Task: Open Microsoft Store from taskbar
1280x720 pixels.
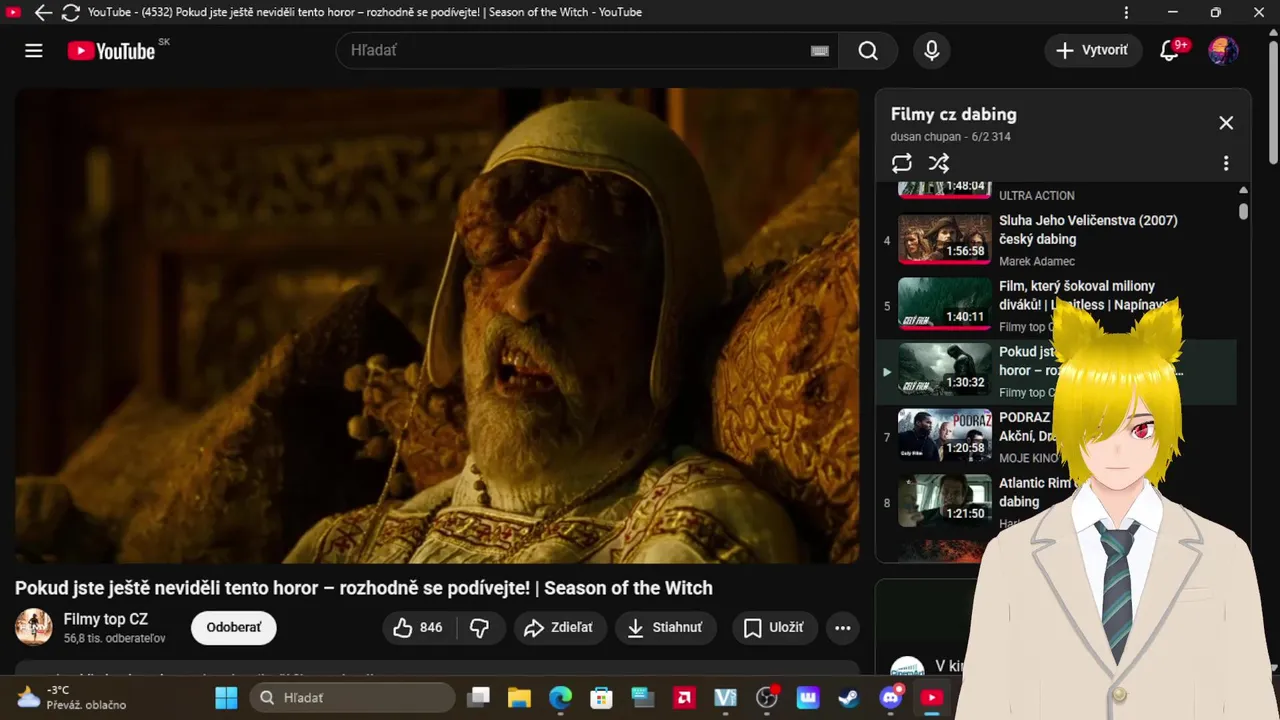Action: tap(601, 698)
